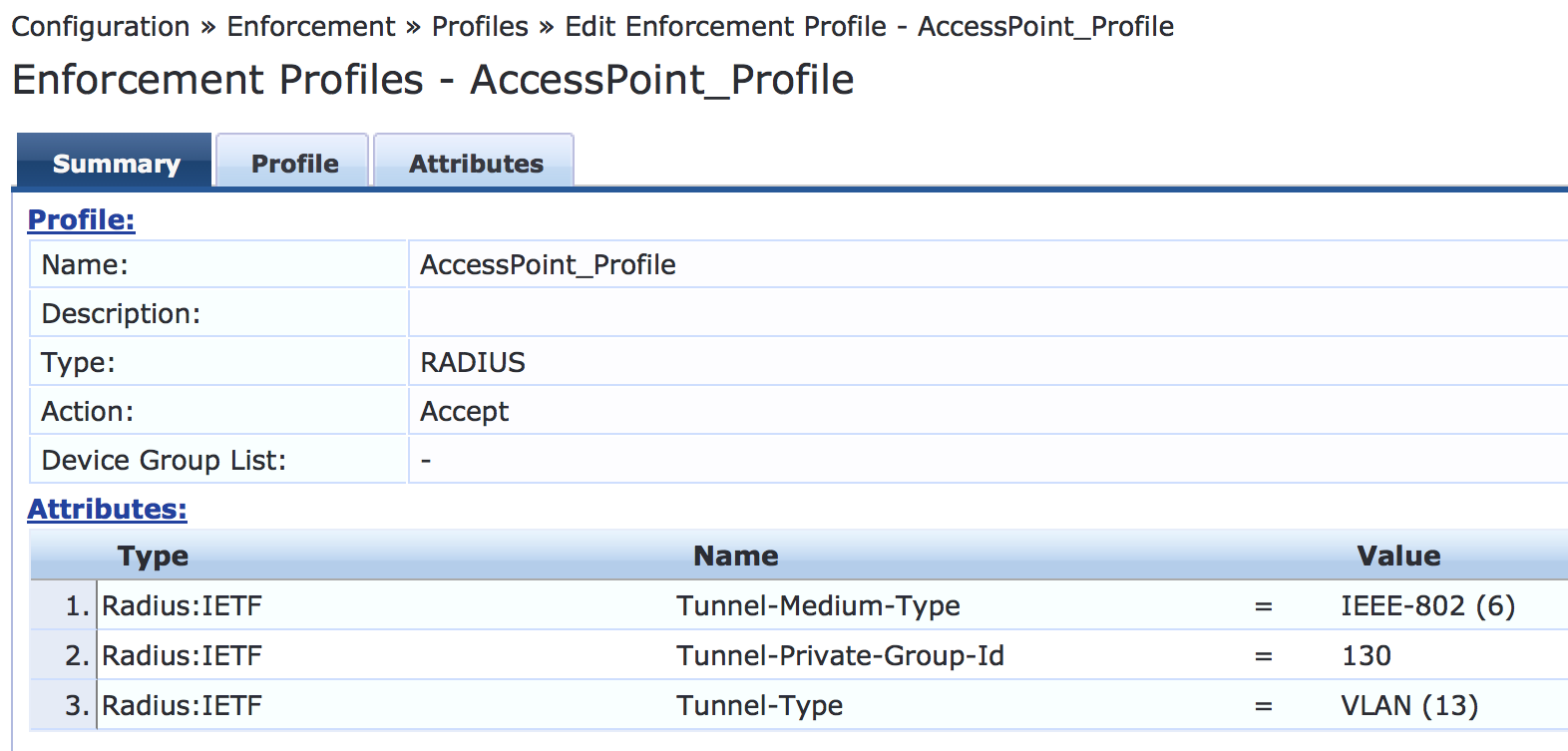The image size is (1568, 751).
Task: Click the Enforcement breadcrumb link
Action: (x=311, y=27)
